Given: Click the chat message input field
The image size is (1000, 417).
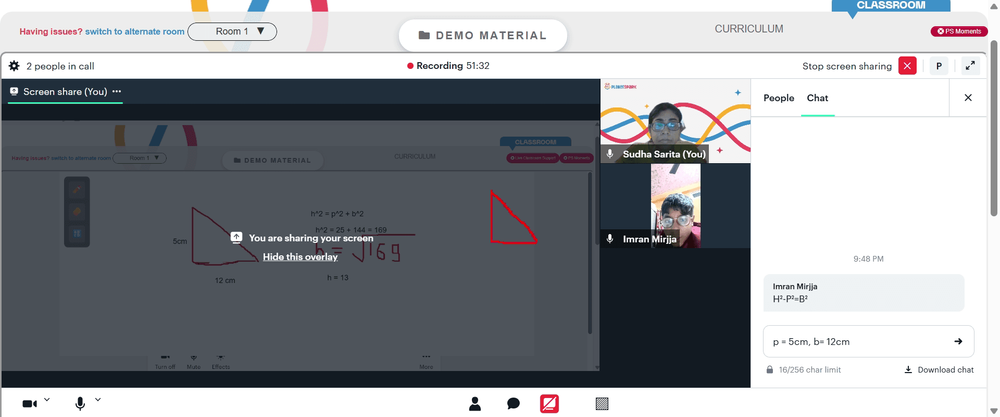Looking at the screenshot, I should point(869,341).
